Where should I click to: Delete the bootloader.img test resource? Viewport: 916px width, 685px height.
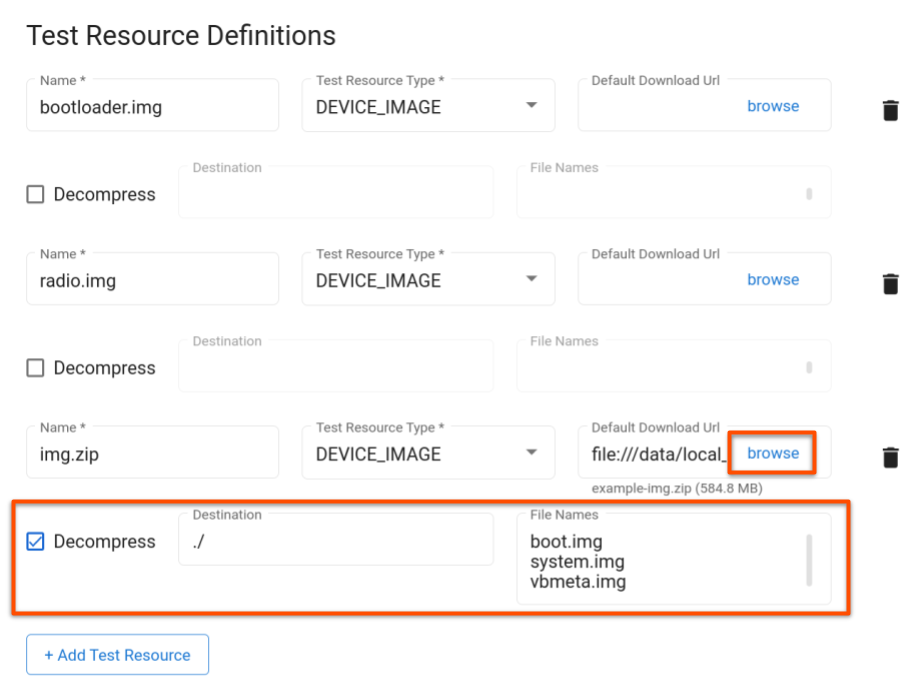coord(890,110)
